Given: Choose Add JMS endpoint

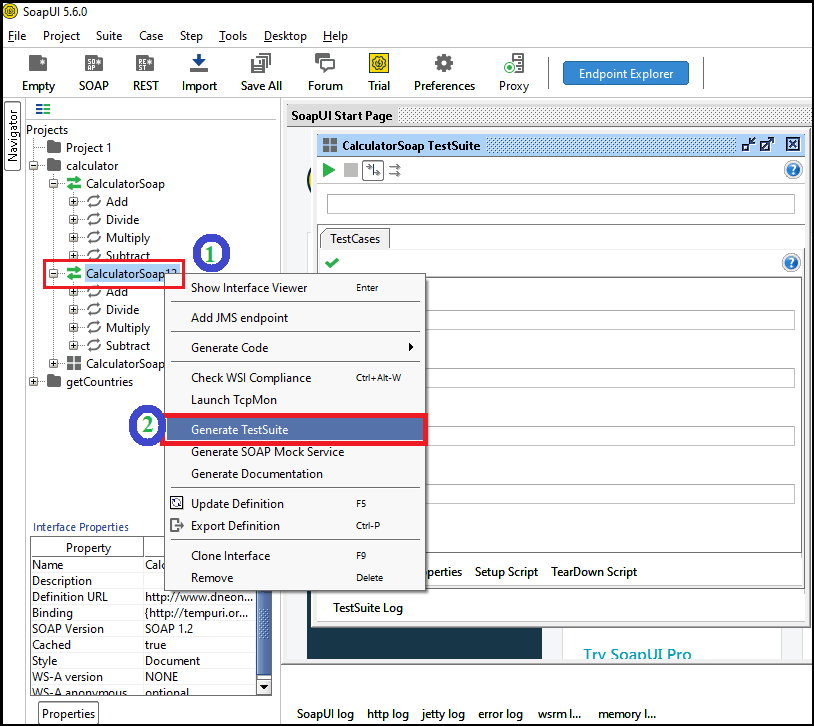Looking at the screenshot, I should click(295, 318).
